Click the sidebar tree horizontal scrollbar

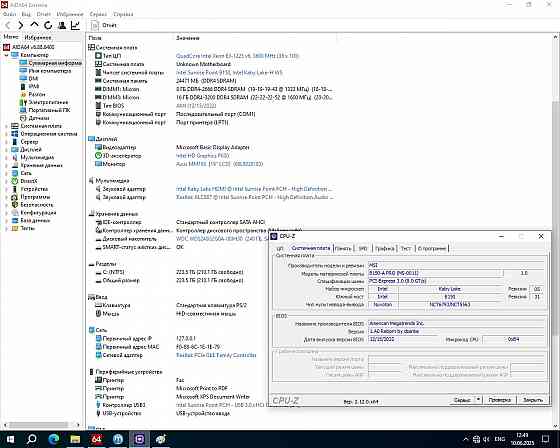(39, 425)
